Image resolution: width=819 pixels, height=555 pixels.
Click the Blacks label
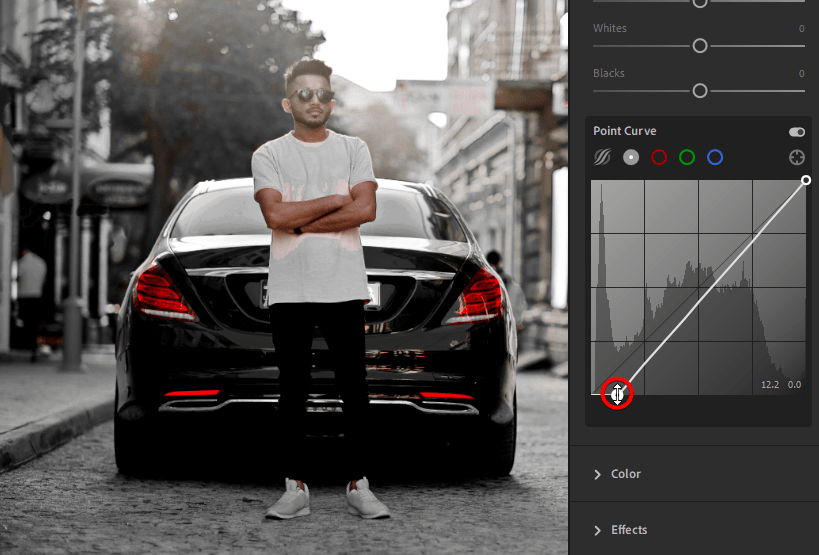[609, 73]
